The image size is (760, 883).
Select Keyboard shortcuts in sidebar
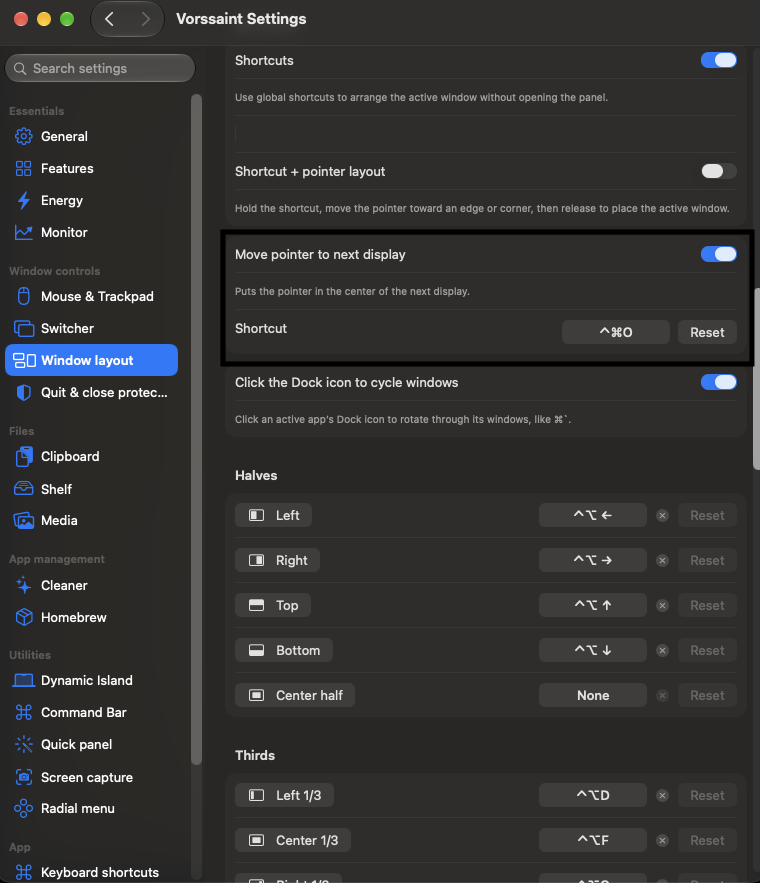pos(91,872)
